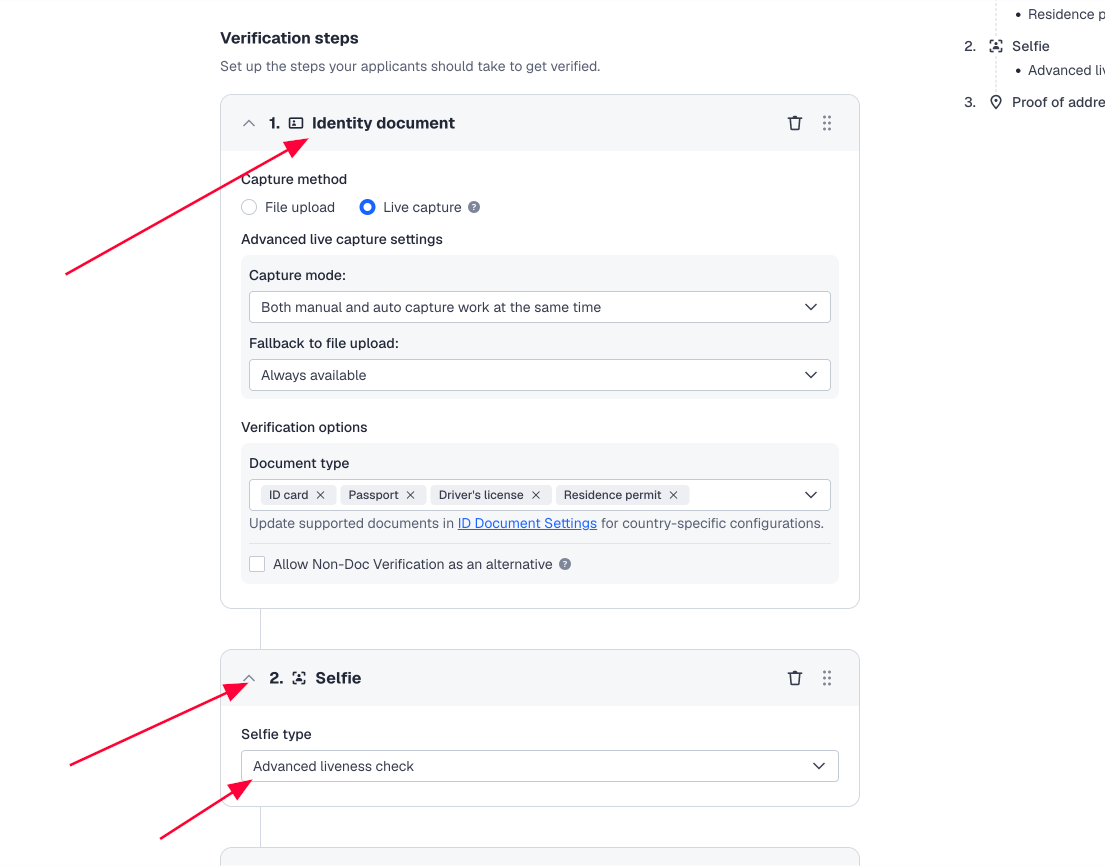Remove the Driver's license tag
The image size is (1105, 866).
click(x=536, y=495)
